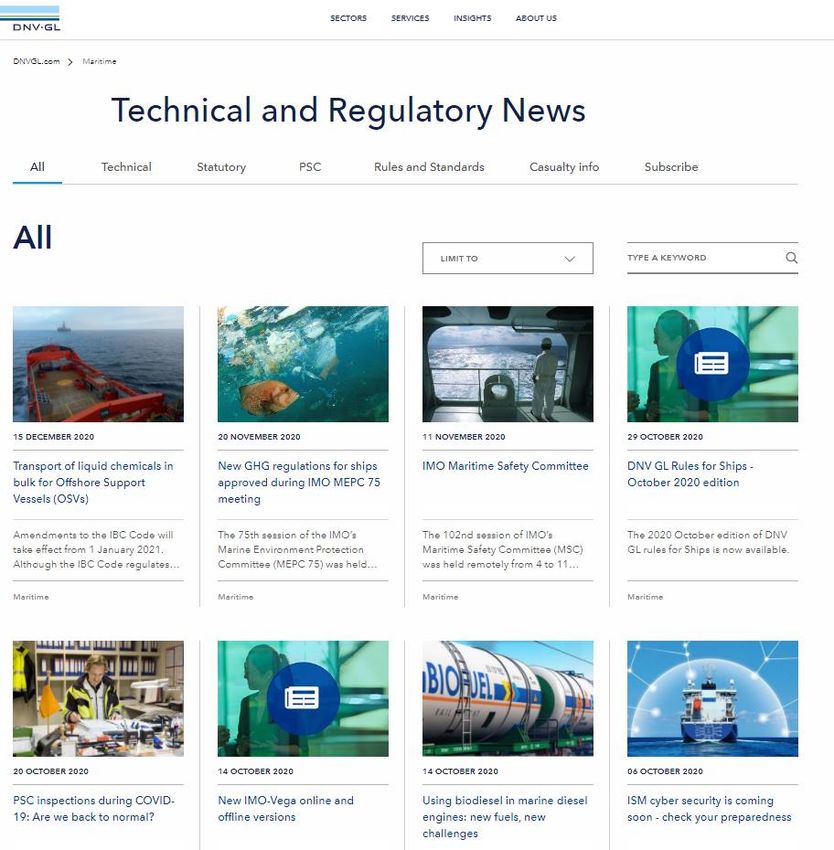834x850 pixels.
Task: Open the Rules and Standards tab
Action: click(429, 167)
